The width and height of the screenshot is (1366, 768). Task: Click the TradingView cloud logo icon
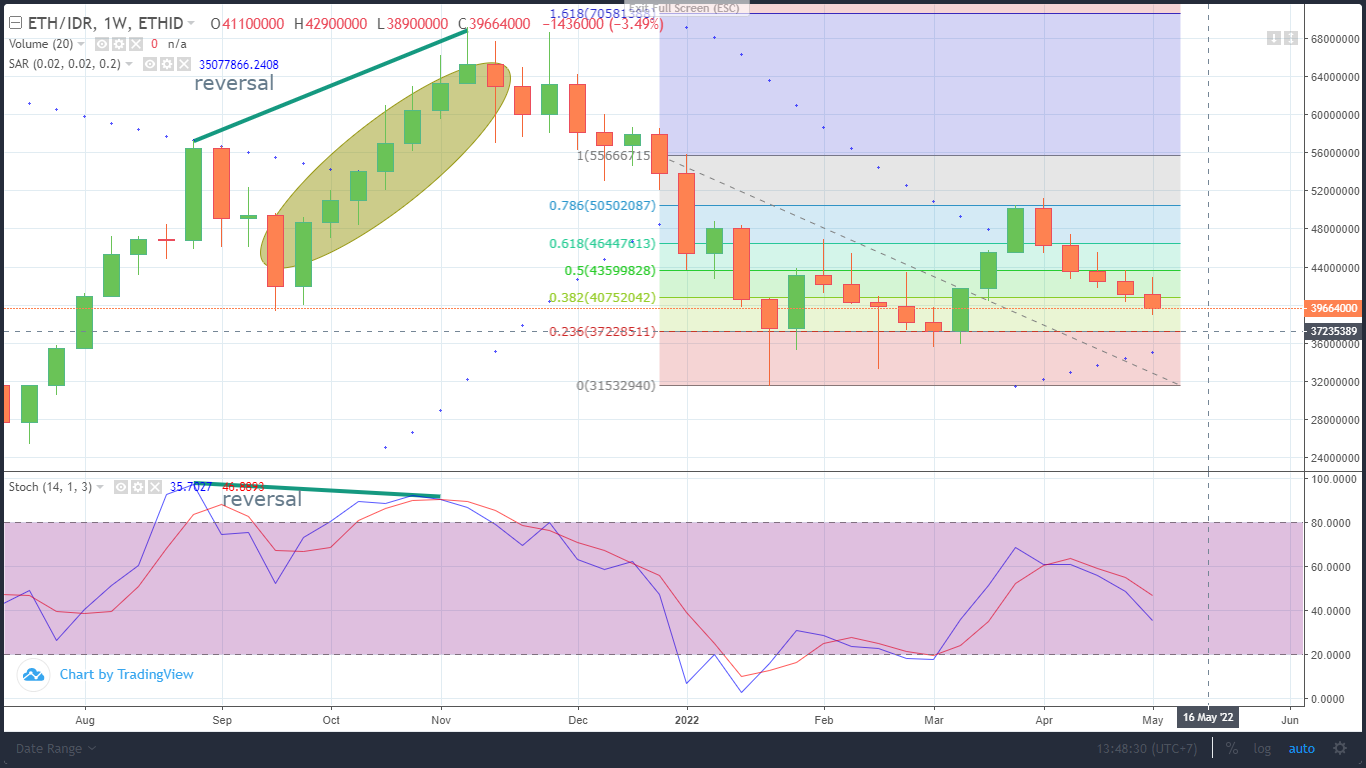[34, 675]
